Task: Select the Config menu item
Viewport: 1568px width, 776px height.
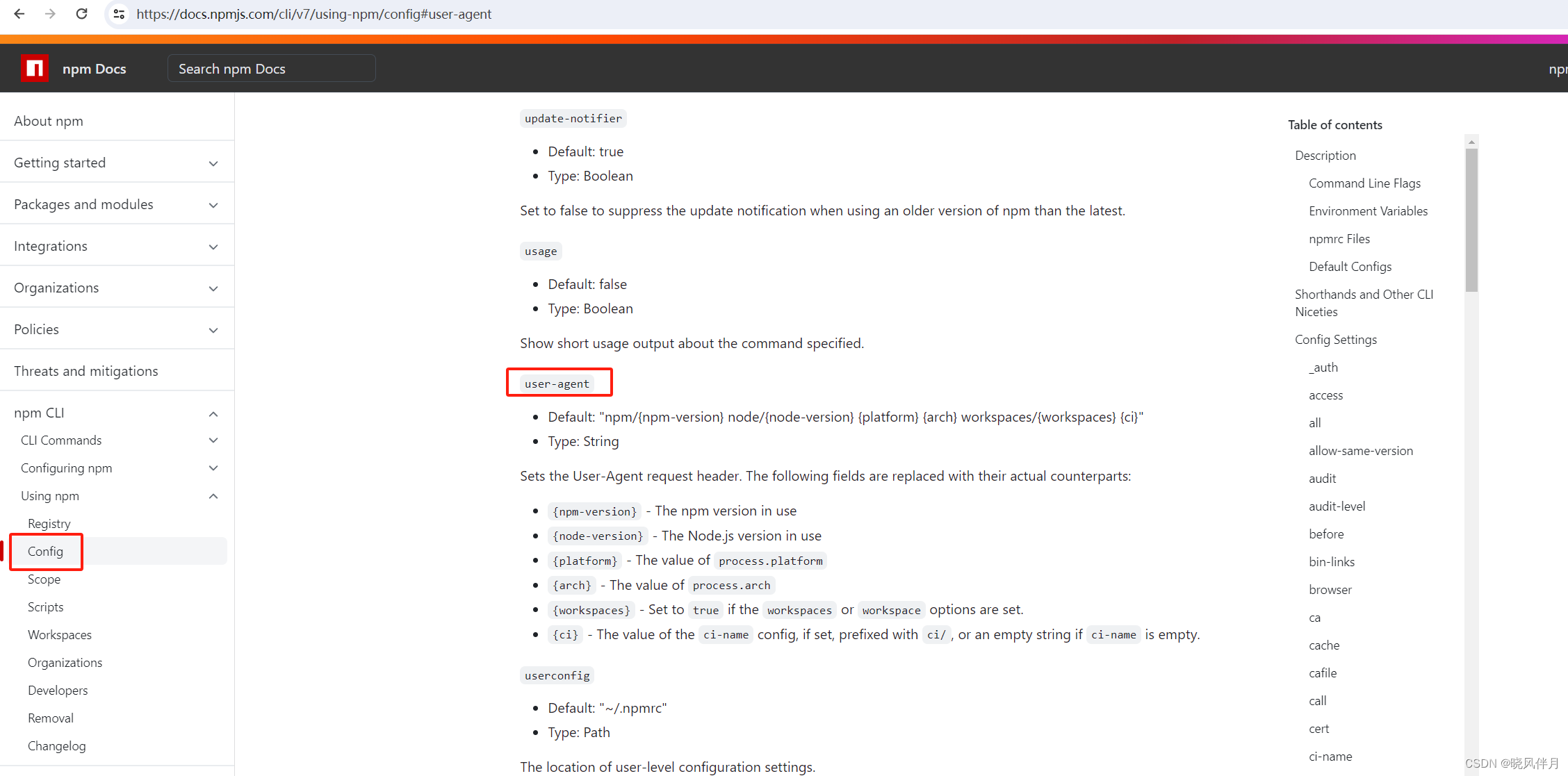Action: pyautogui.click(x=45, y=551)
